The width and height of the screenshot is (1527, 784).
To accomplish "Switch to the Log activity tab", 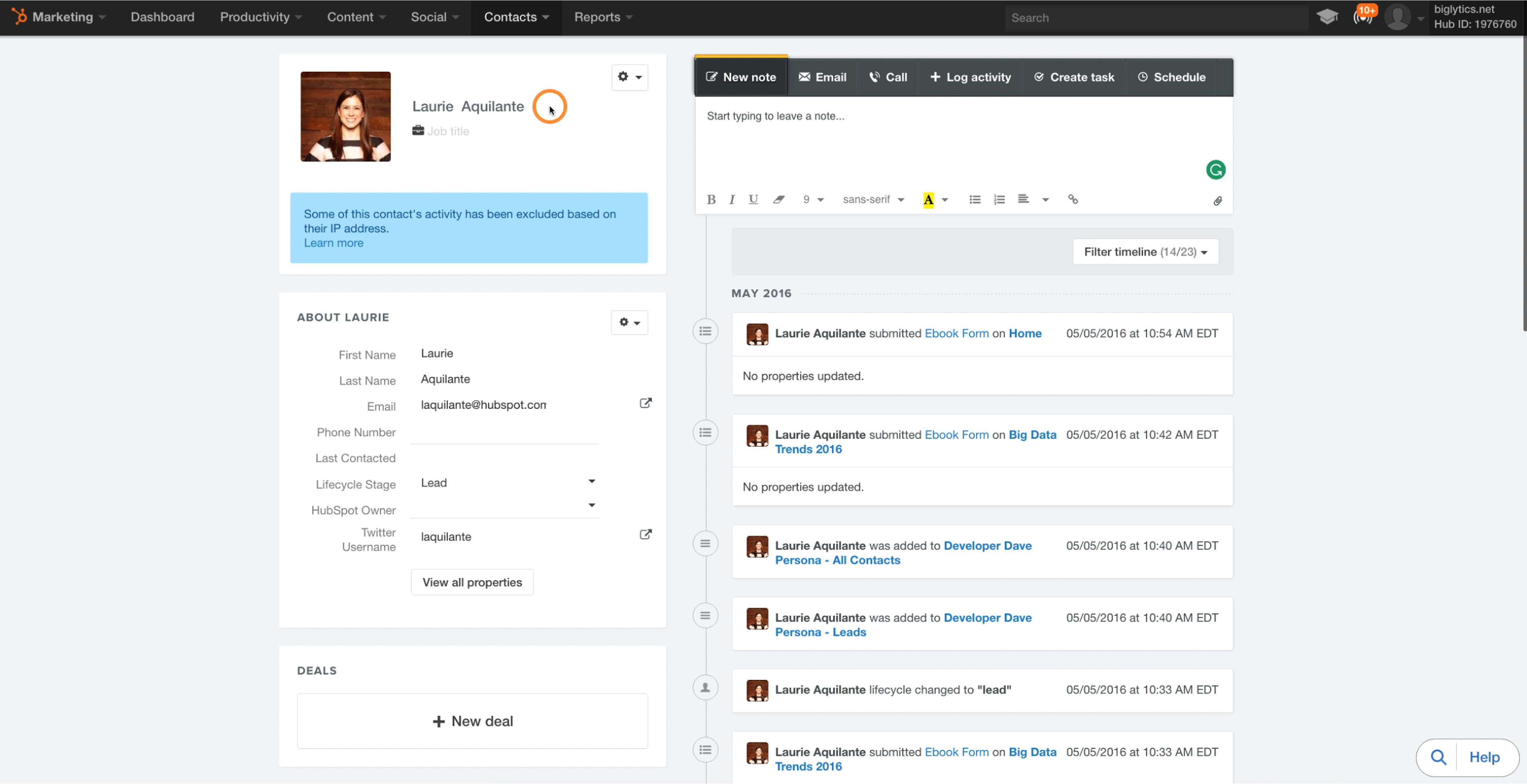I will pyautogui.click(x=970, y=77).
